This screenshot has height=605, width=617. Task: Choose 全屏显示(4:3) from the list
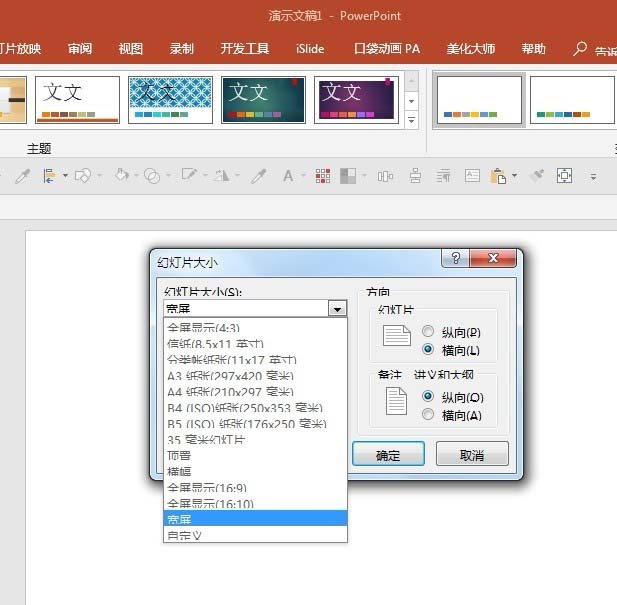pos(255,327)
